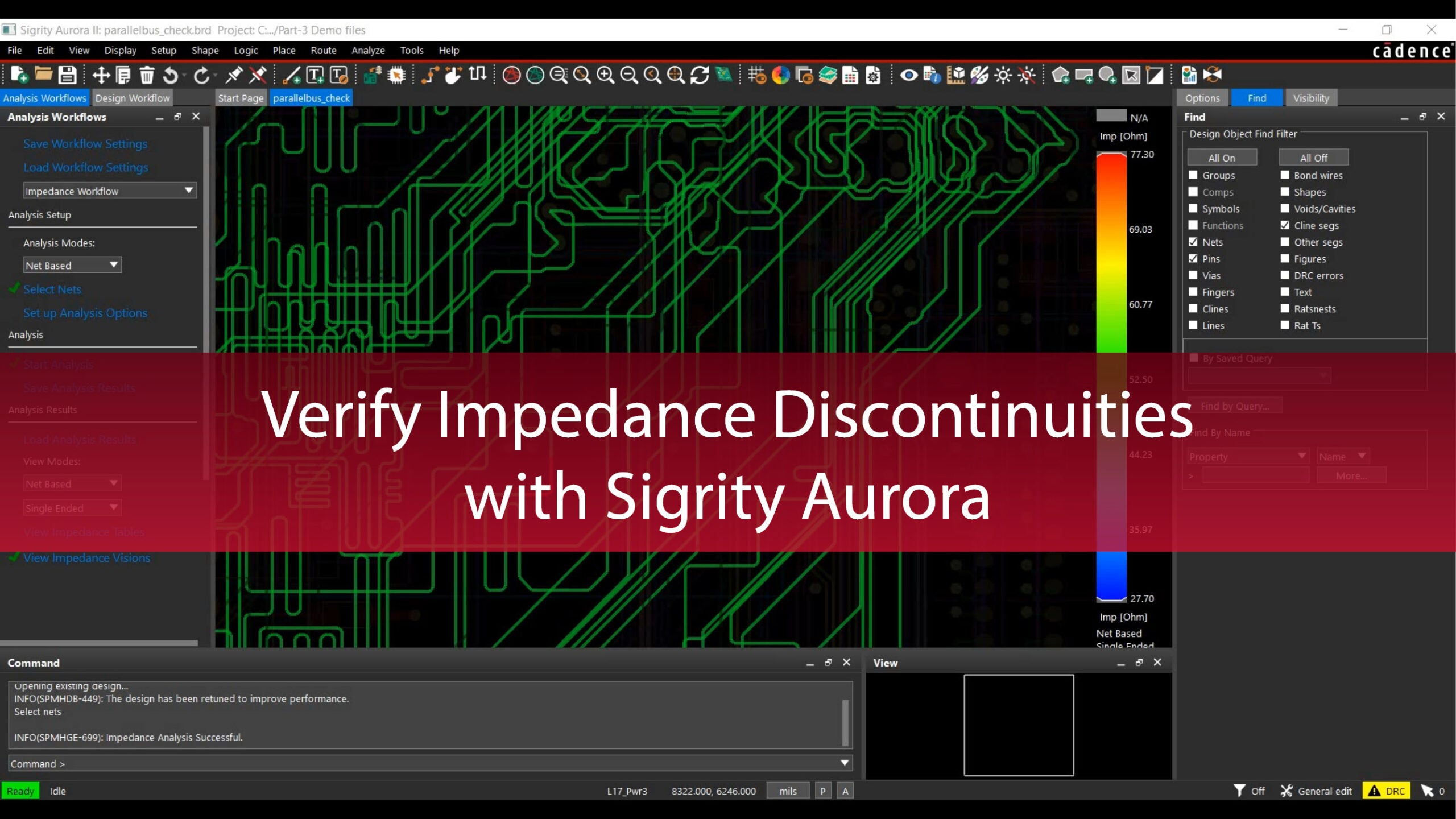Switch to the Visibility tab

pos(1312,98)
